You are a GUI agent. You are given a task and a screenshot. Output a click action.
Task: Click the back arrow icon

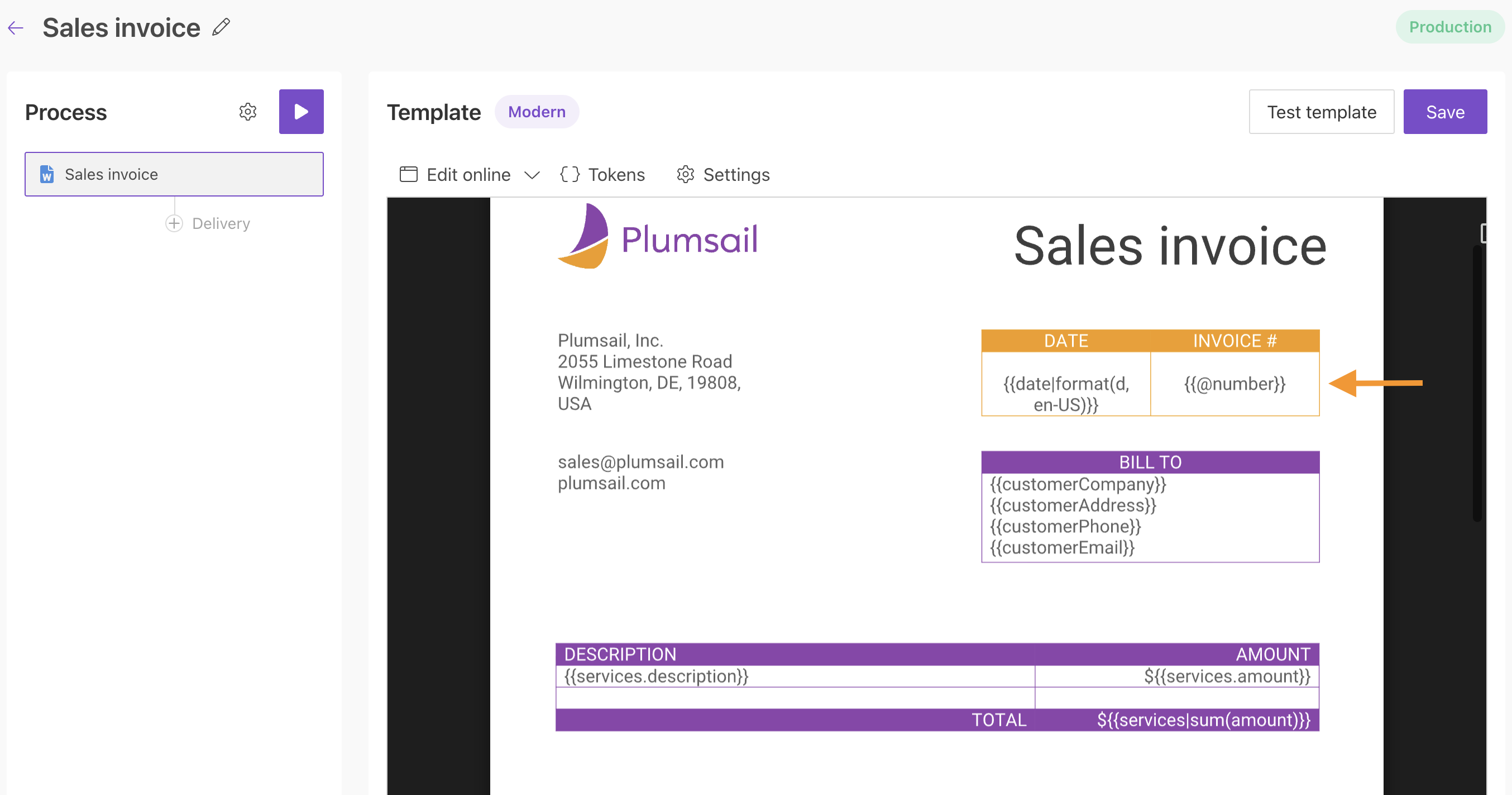(x=16, y=27)
